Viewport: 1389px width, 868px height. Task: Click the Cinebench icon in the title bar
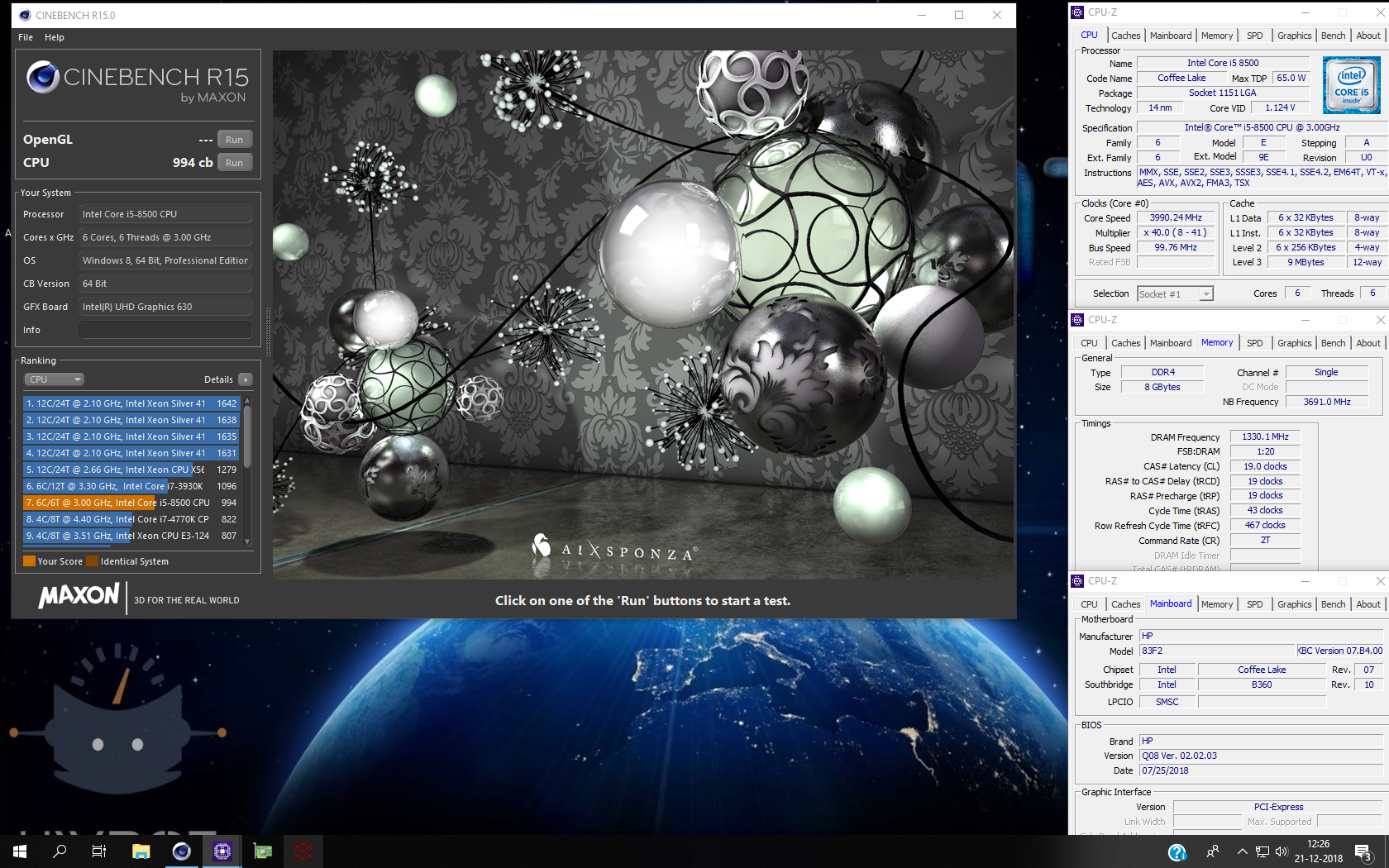pyautogui.click(x=25, y=15)
